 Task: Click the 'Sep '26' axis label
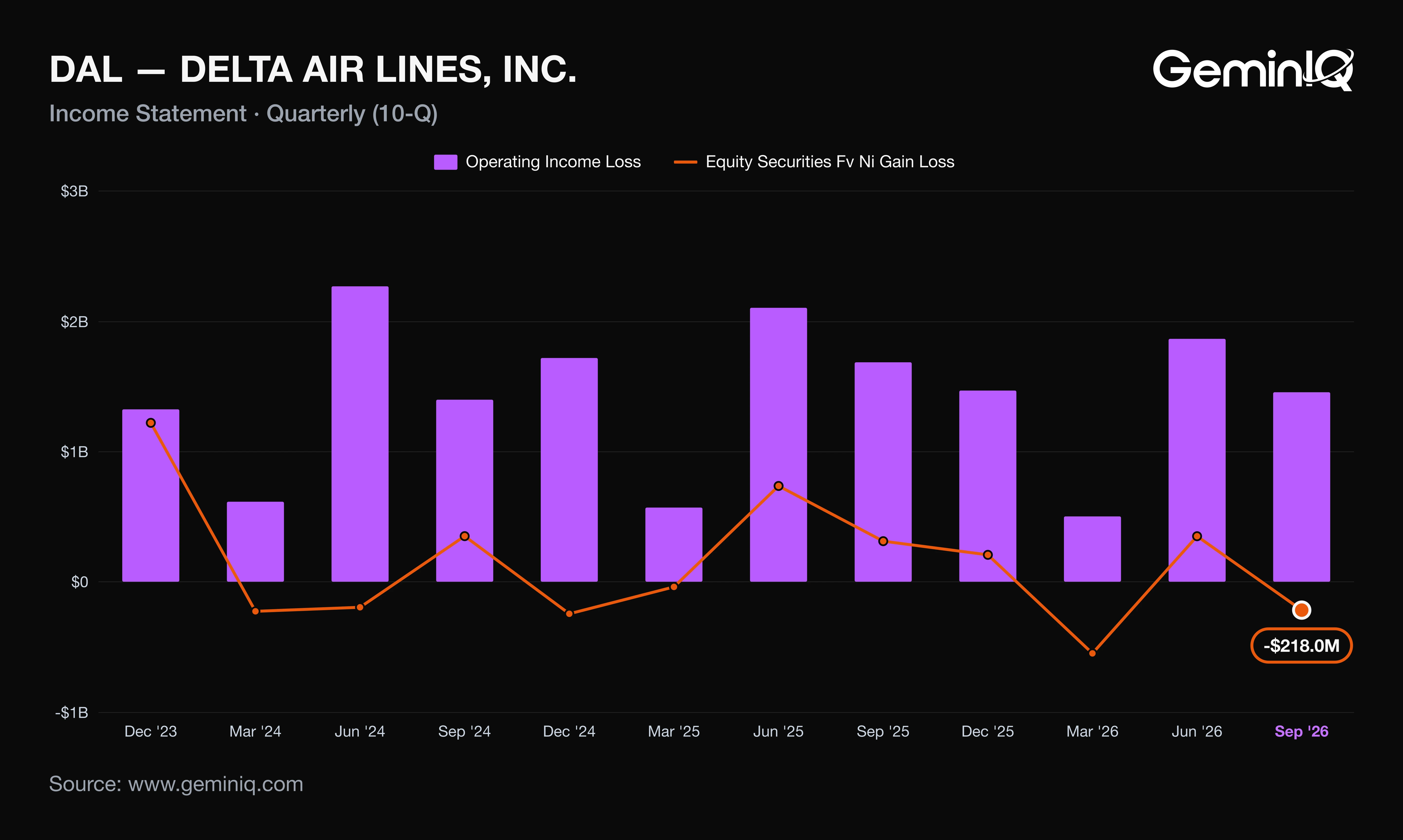coord(1301,731)
